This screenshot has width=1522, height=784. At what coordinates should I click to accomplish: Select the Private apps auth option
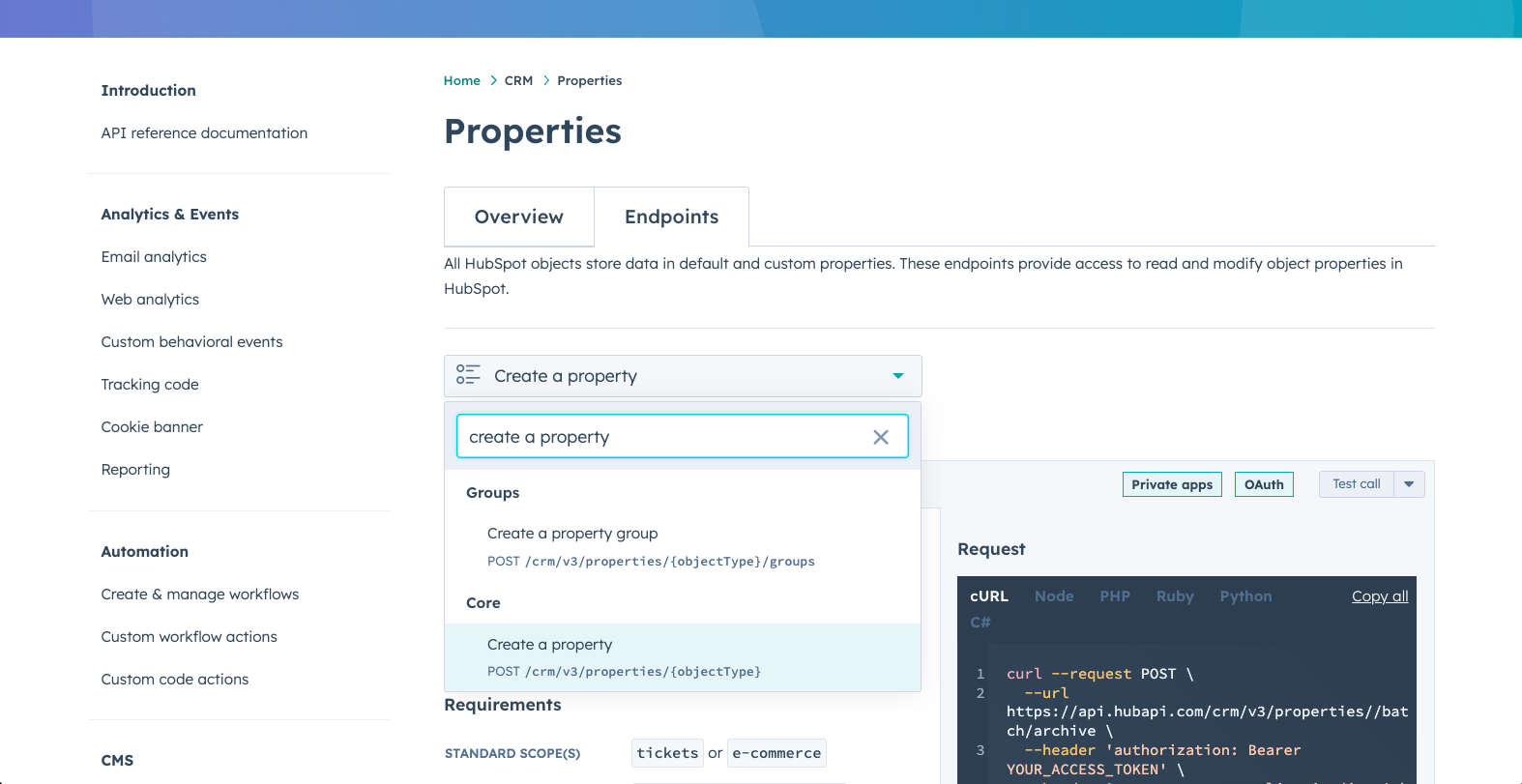[x=1171, y=484]
